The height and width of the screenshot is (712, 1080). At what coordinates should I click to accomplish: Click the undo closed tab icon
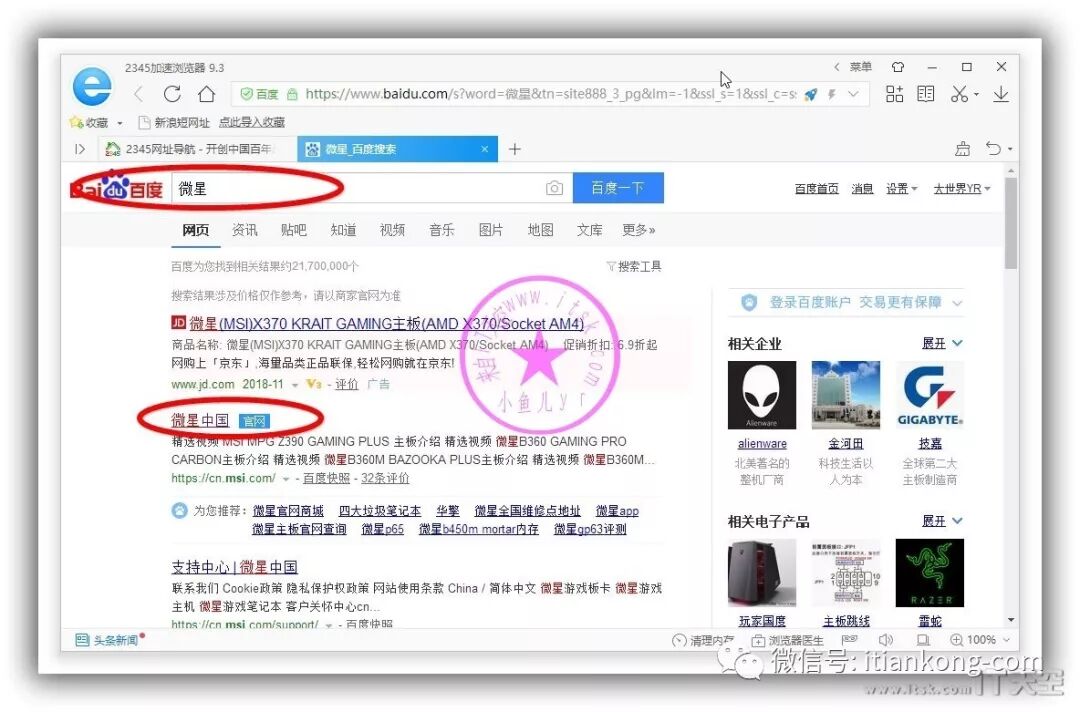(993, 148)
